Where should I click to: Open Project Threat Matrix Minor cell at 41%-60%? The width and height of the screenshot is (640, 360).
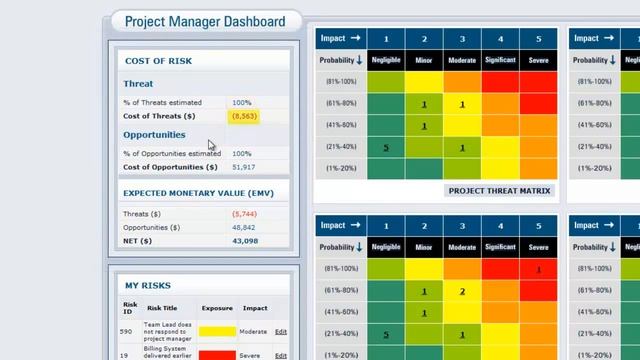click(x=424, y=126)
